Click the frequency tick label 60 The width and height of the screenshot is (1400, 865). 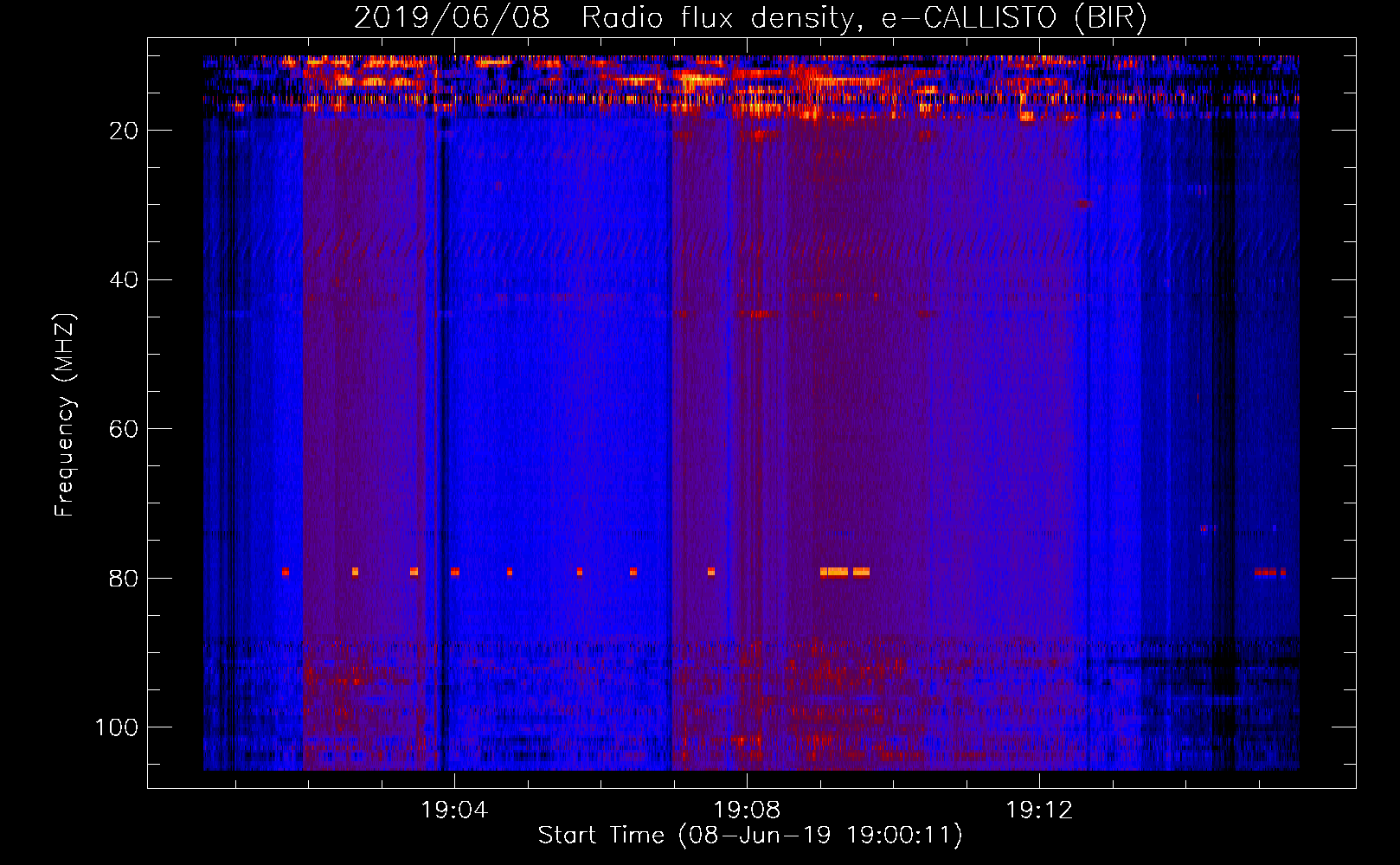(x=124, y=429)
